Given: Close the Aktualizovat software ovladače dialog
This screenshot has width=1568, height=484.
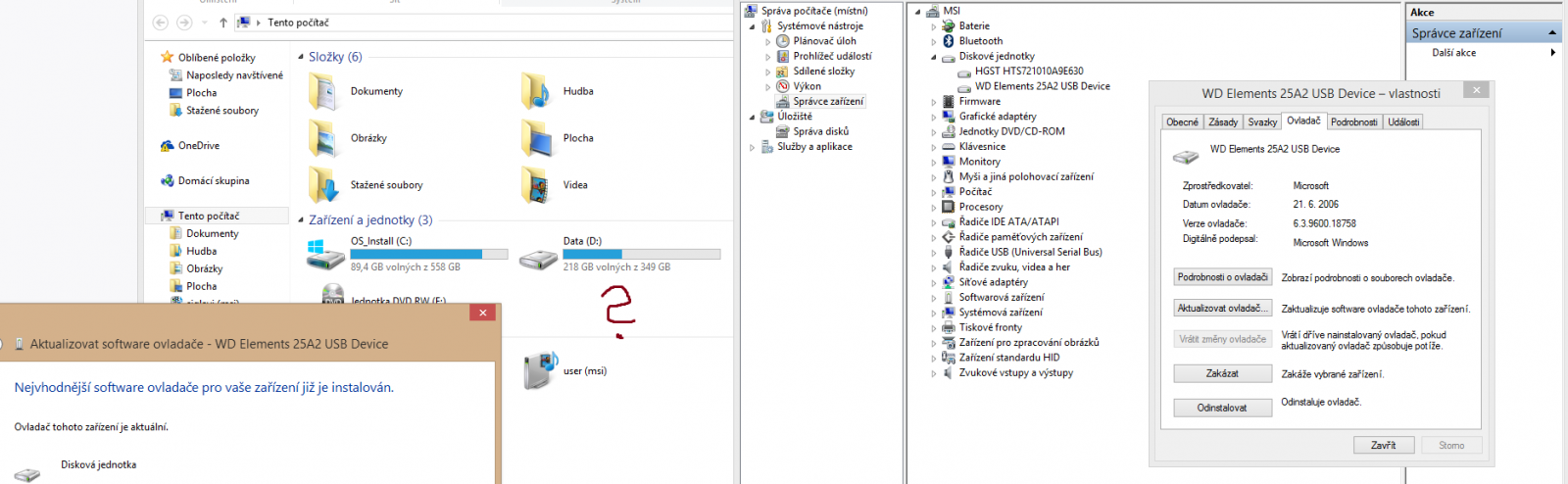Looking at the screenshot, I should pyautogui.click(x=482, y=313).
